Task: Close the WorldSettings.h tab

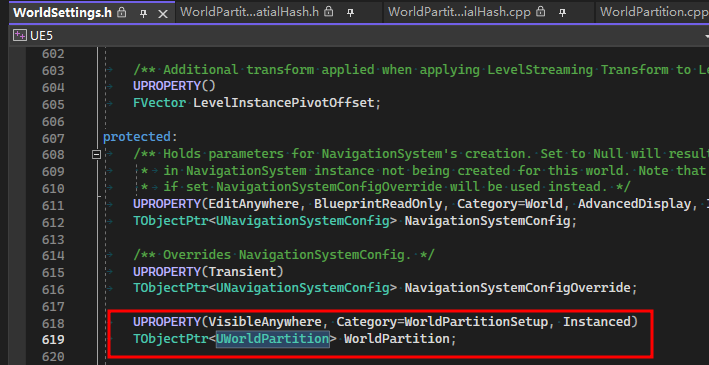Action: coord(163,14)
